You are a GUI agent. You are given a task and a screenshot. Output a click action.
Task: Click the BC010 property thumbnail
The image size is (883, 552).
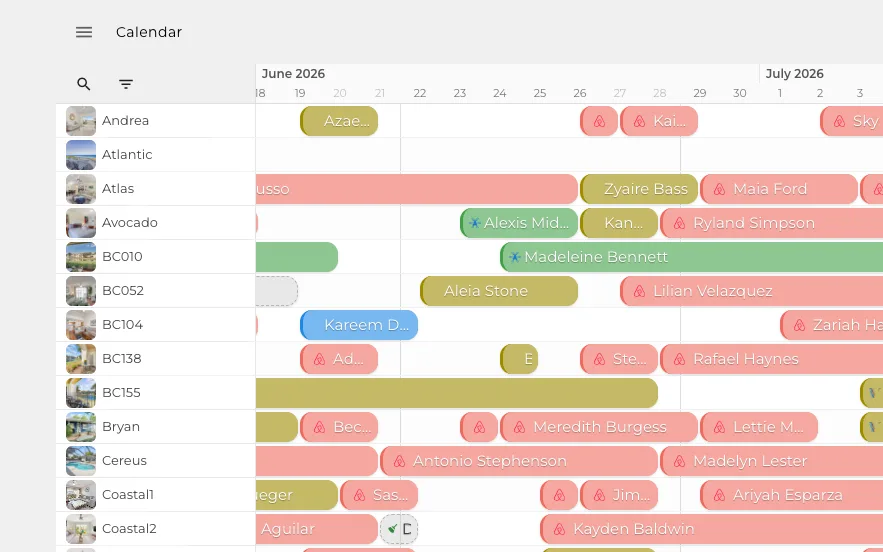(81, 257)
